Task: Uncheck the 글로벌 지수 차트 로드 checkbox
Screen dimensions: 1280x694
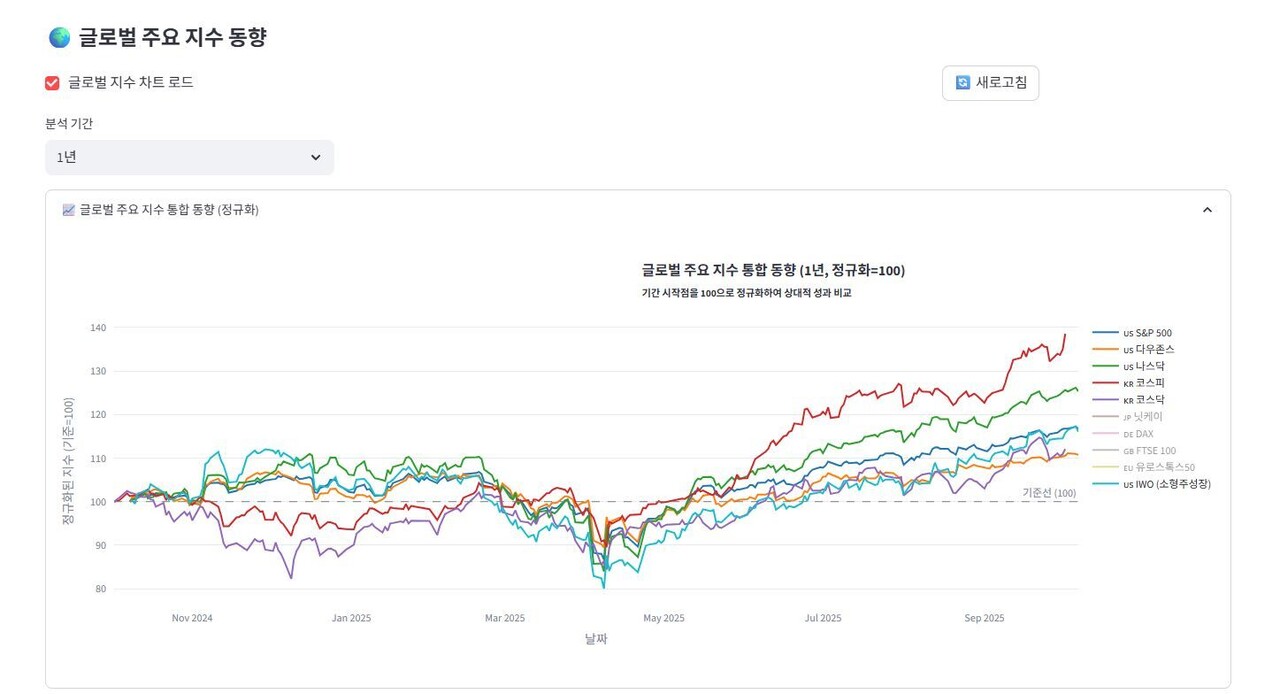Action: point(51,83)
